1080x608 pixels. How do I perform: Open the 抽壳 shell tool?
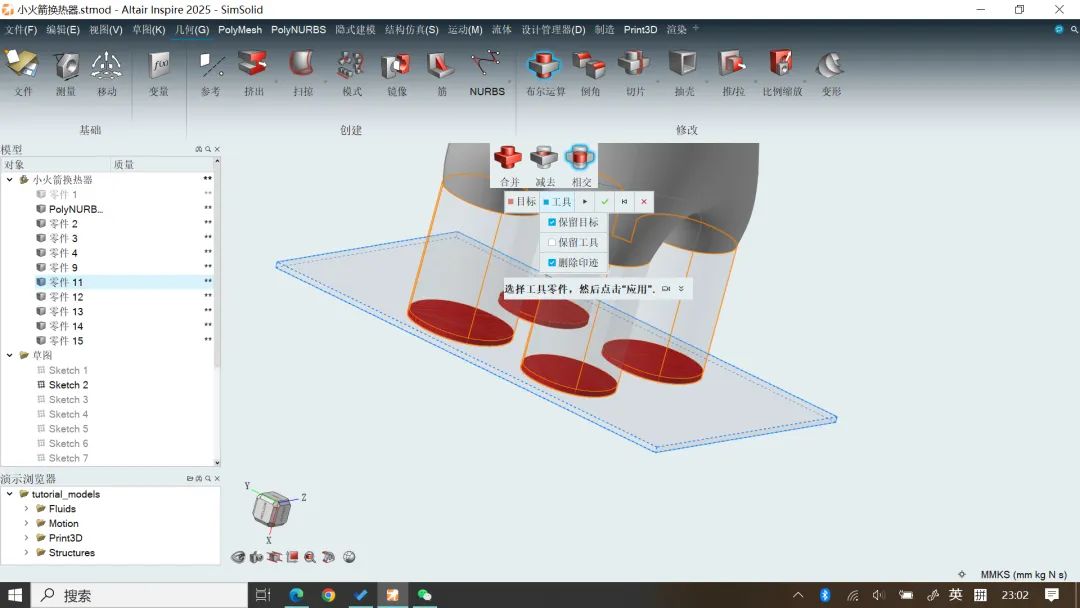coord(683,67)
